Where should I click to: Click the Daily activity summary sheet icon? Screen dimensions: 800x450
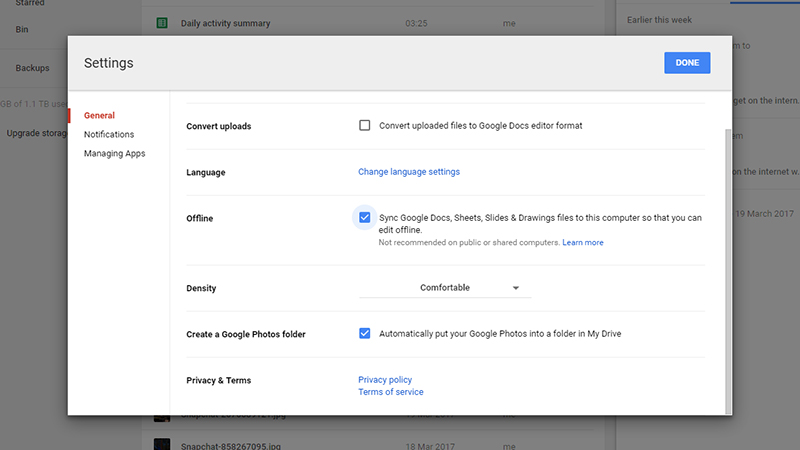pos(162,23)
